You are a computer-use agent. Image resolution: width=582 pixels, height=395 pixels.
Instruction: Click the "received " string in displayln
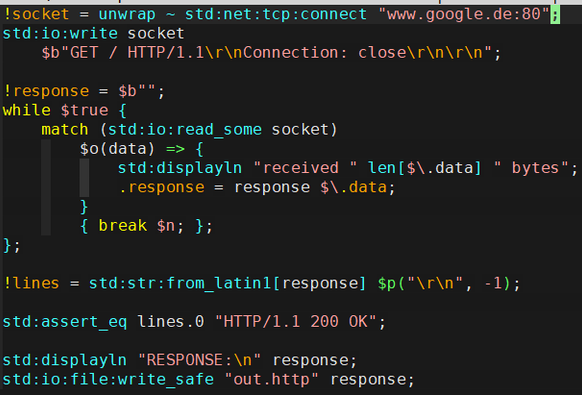(305, 168)
